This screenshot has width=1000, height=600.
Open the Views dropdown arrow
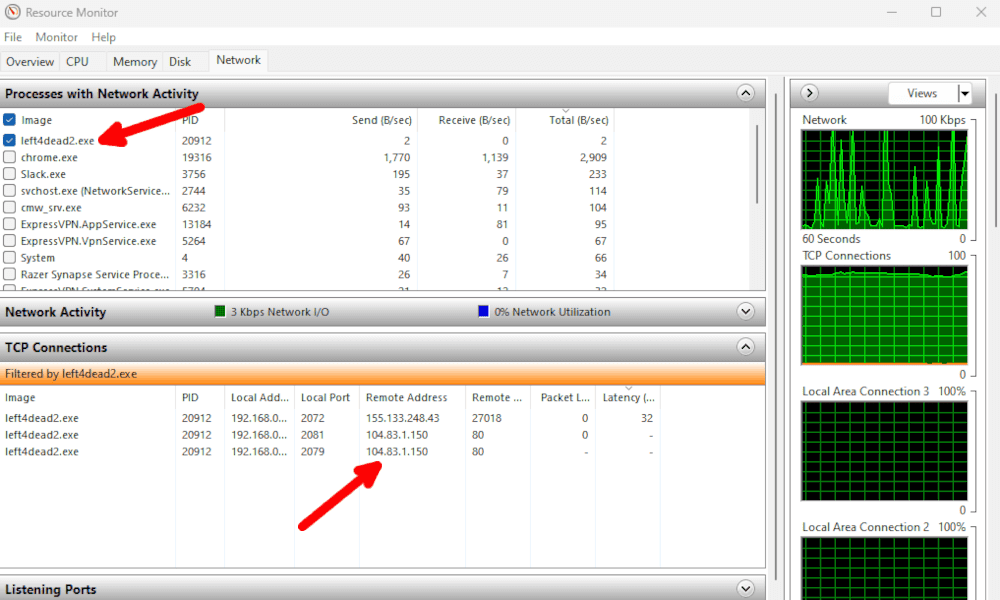click(964, 94)
